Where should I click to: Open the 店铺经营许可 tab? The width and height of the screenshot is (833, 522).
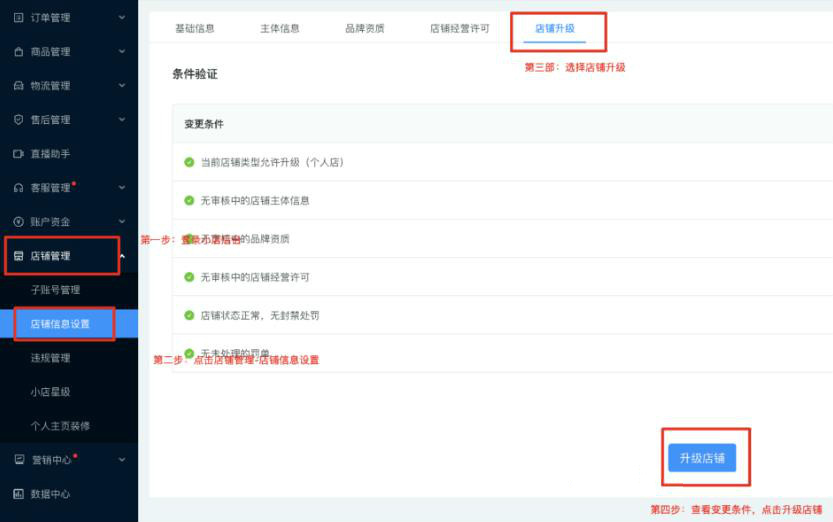click(460, 29)
